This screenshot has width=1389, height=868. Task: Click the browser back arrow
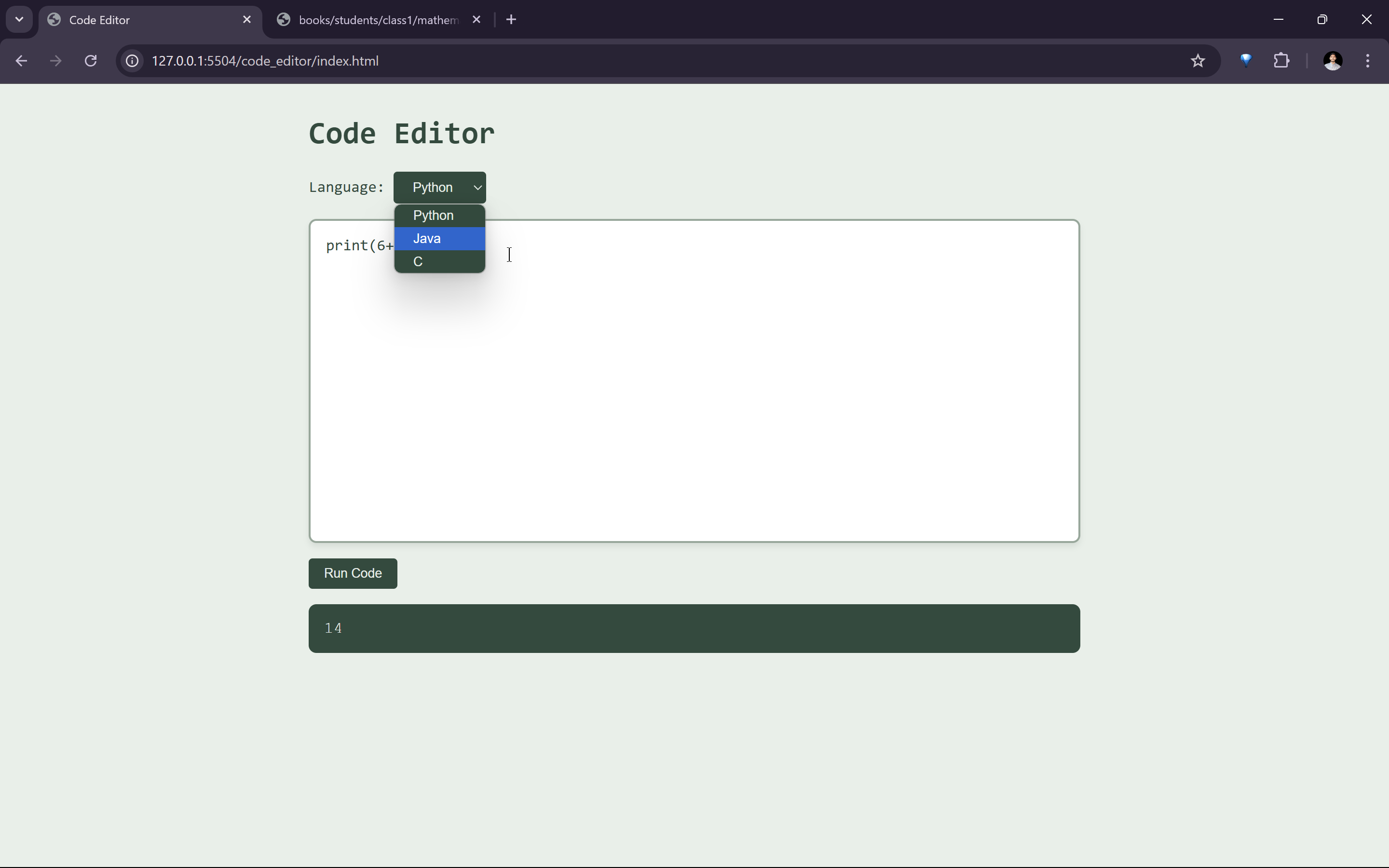click(x=21, y=61)
